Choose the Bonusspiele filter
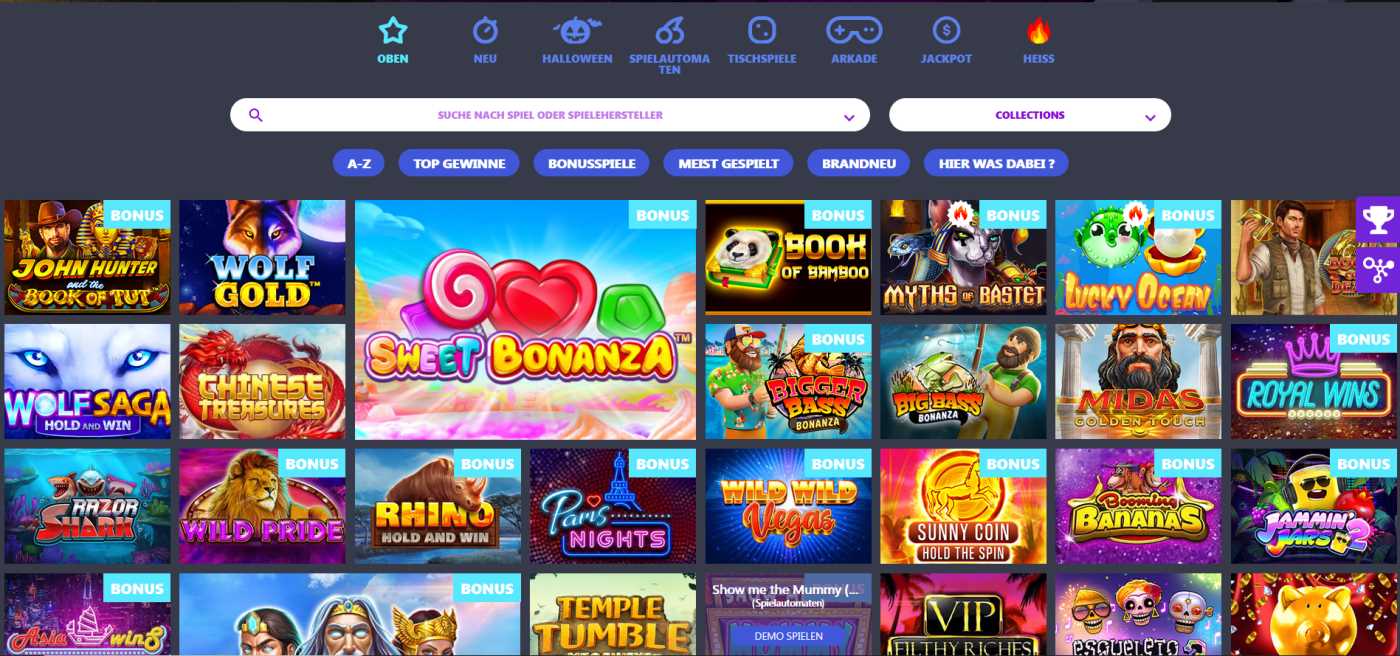1400x656 pixels. 591,163
